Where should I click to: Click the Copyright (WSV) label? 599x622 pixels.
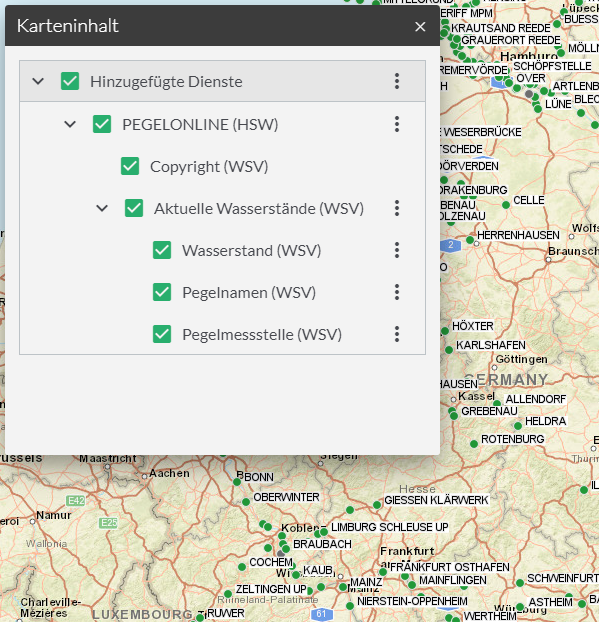[209, 167]
